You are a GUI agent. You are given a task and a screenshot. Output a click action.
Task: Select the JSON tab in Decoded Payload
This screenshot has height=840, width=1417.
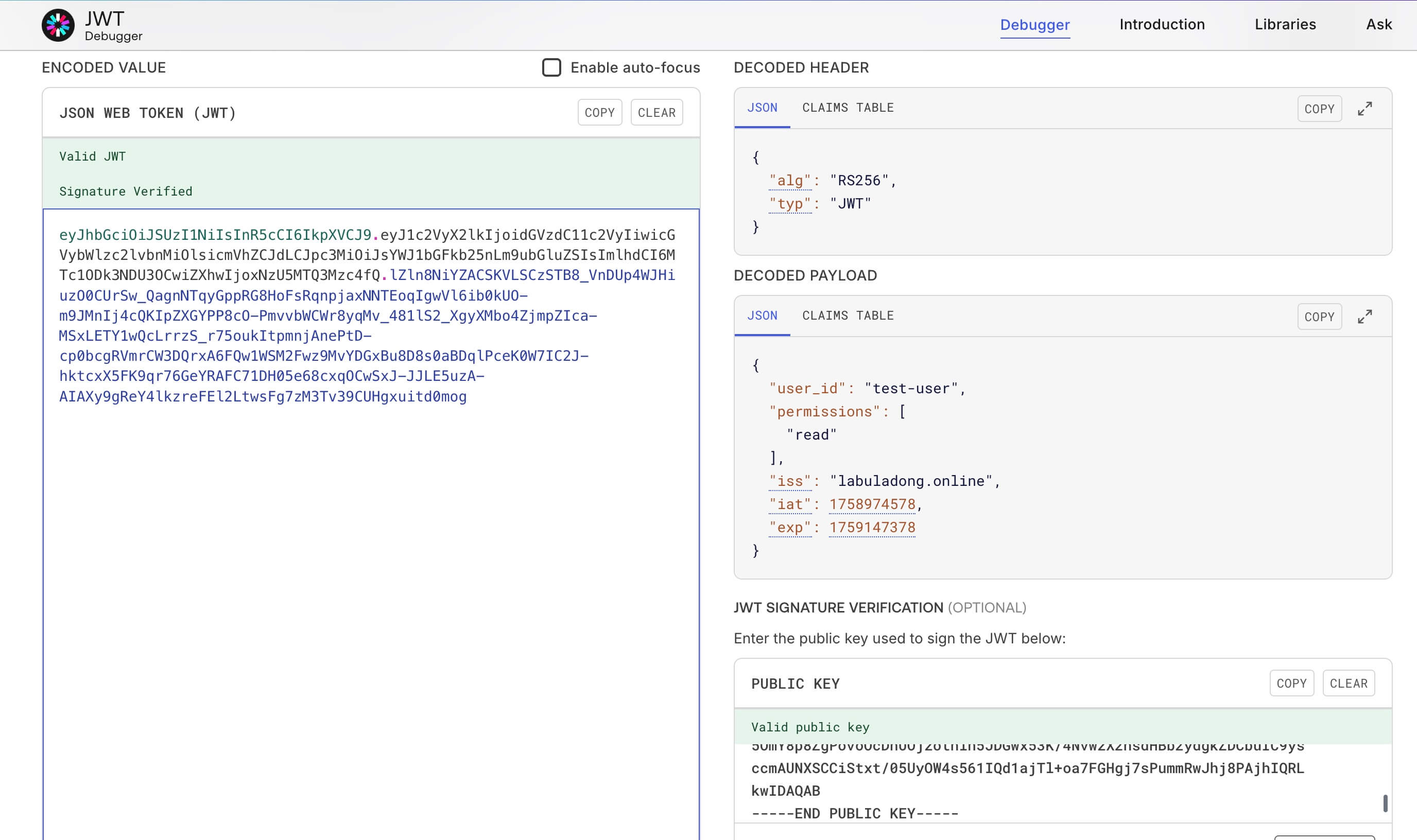click(x=762, y=316)
